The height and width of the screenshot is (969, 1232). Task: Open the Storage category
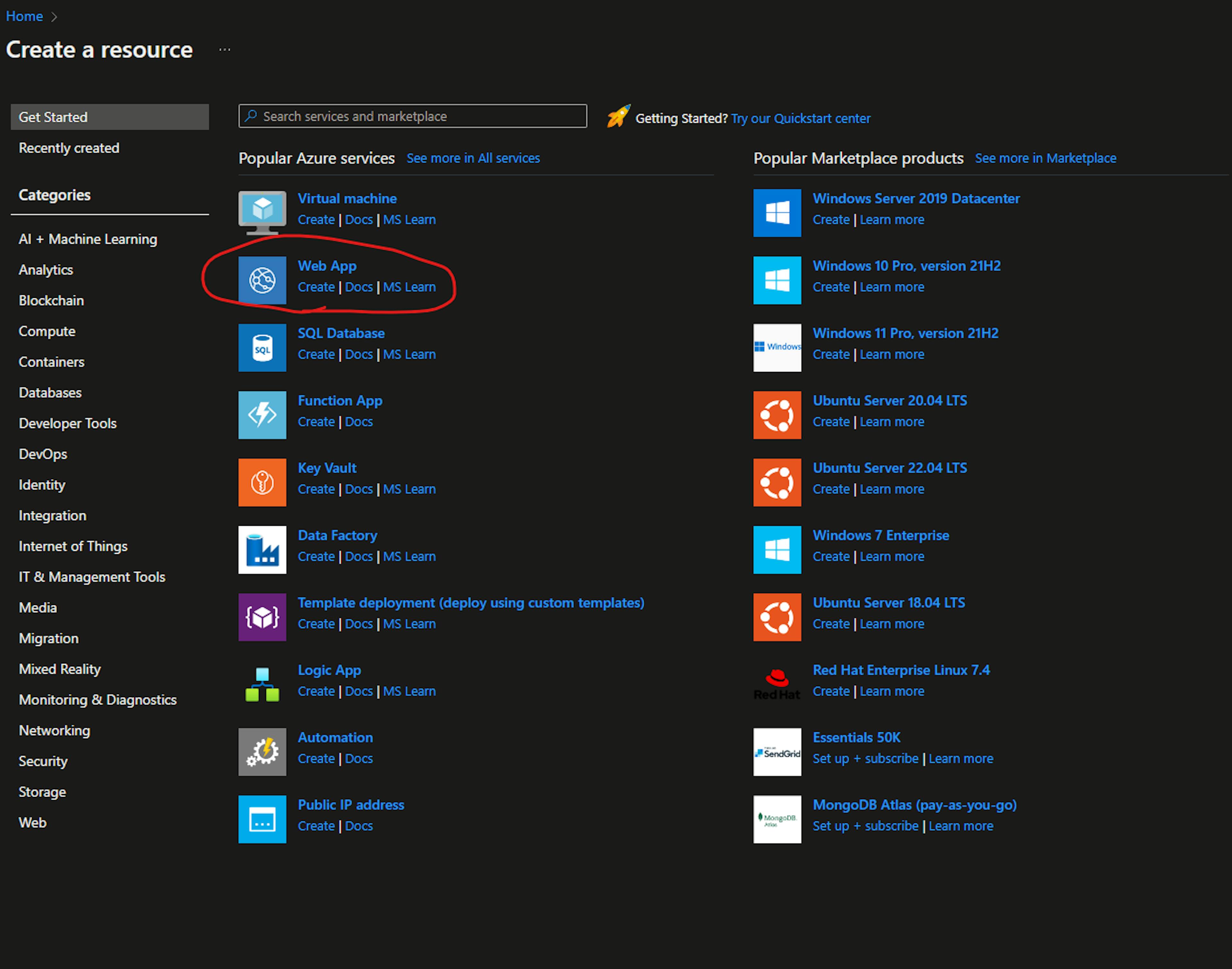point(43,792)
